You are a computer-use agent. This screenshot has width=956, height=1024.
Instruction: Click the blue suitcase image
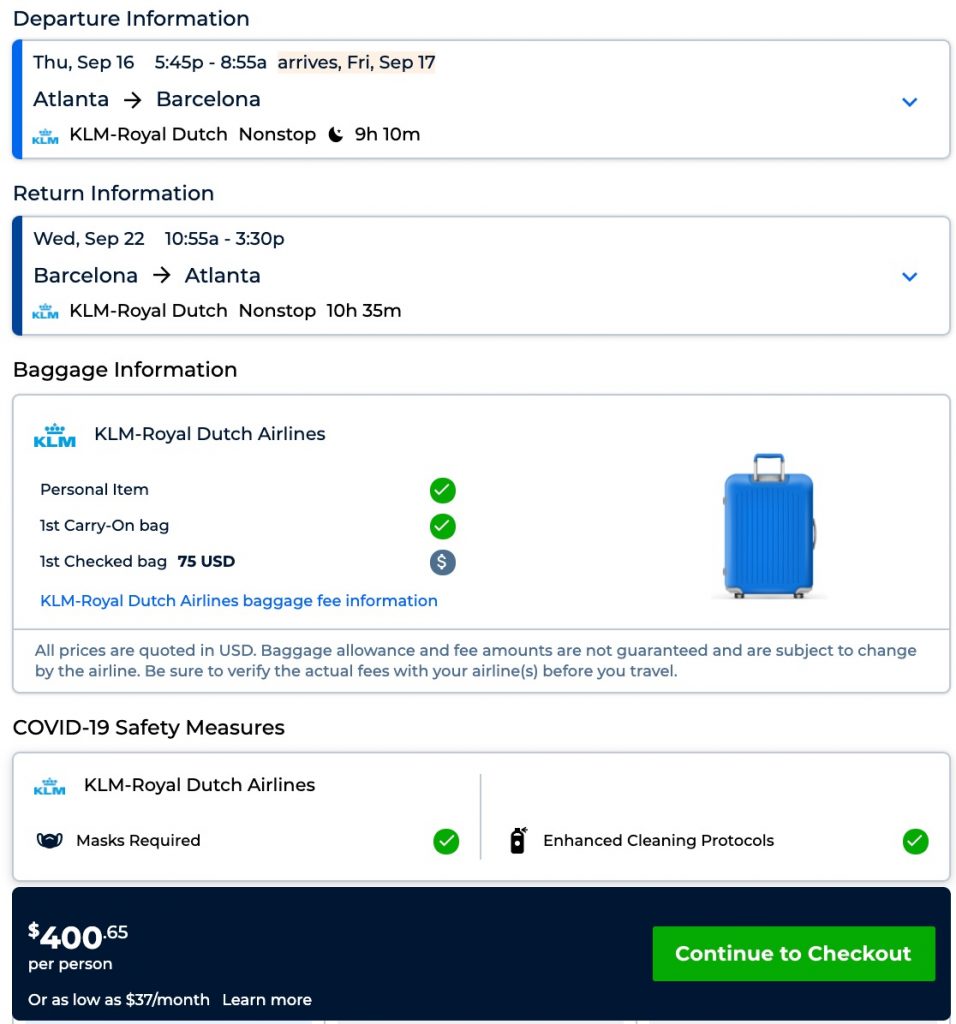pyautogui.click(x=768, y=526)
